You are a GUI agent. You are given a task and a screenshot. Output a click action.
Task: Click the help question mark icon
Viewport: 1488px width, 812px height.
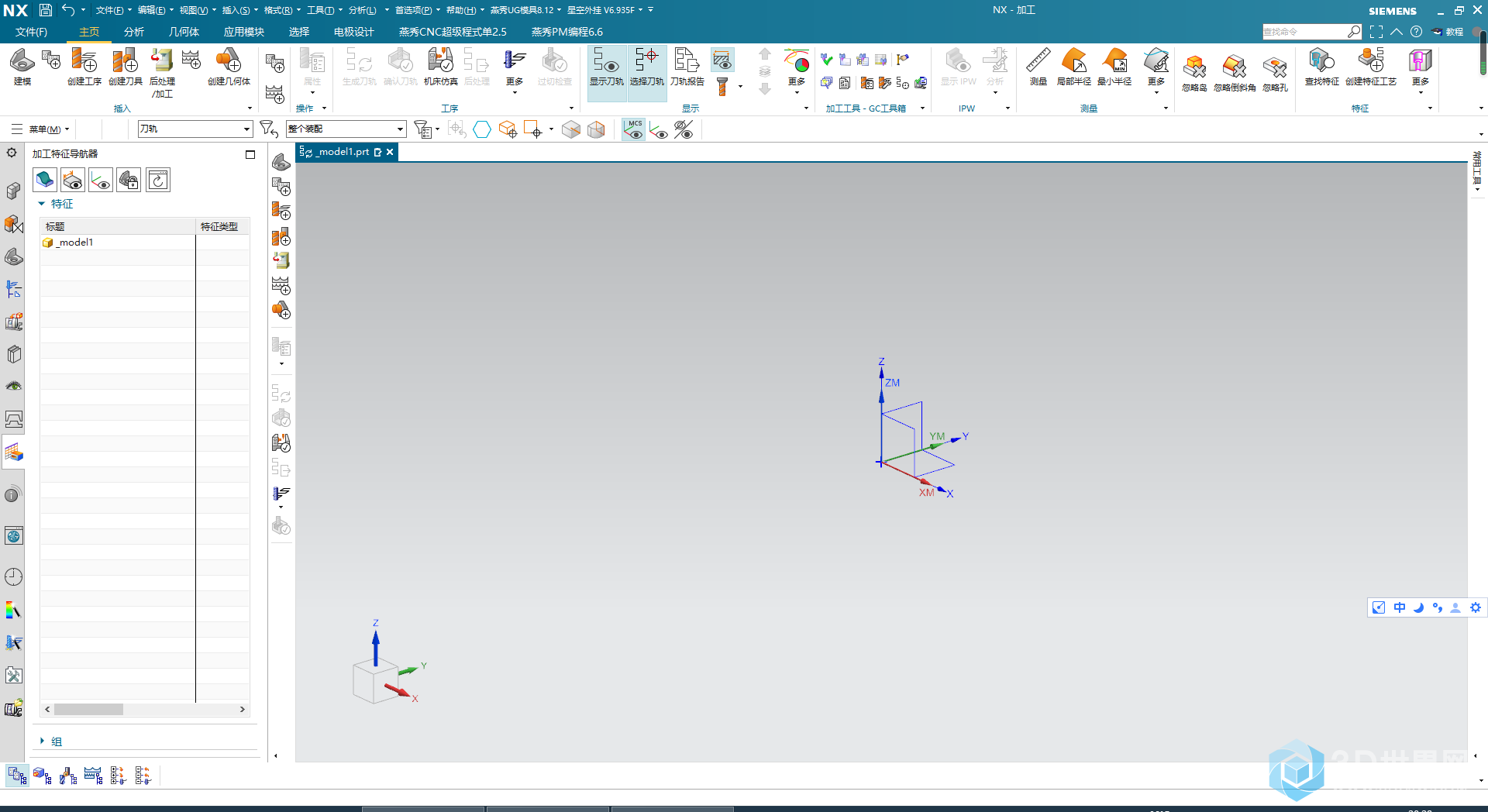click(x=1416, y=32)
